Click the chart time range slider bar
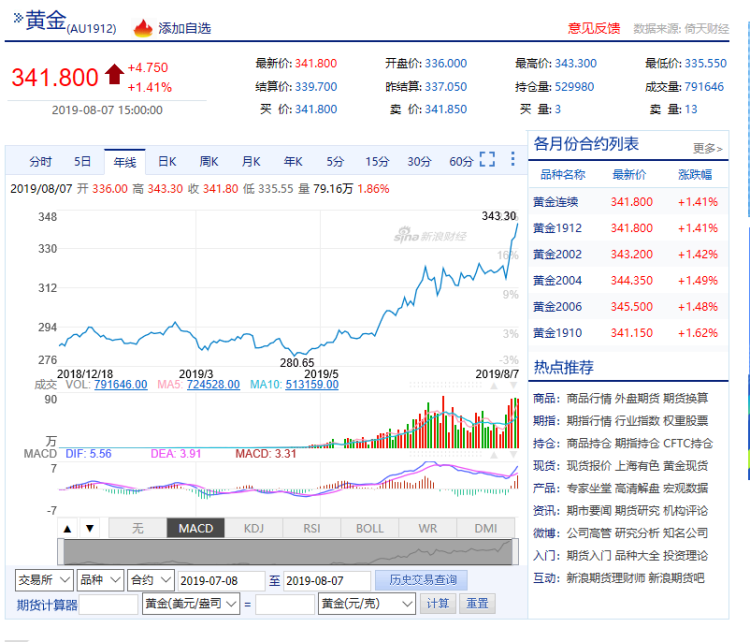 (290, 551)
